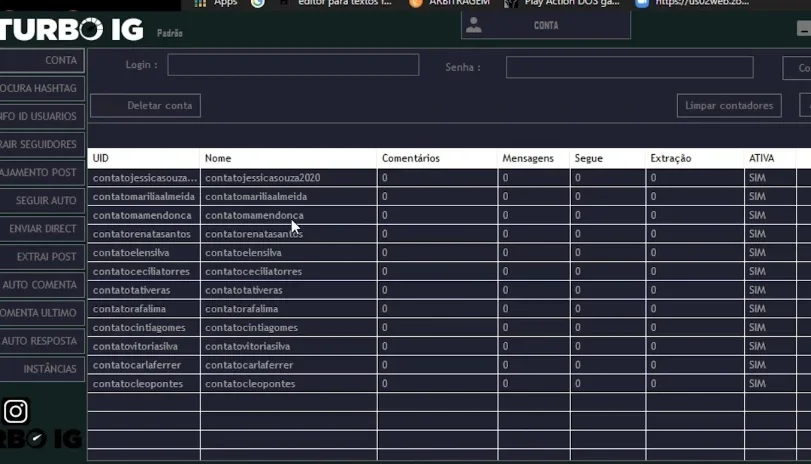
Task: Open the Play Action DOS games bookmark
Action: [562, 3]
